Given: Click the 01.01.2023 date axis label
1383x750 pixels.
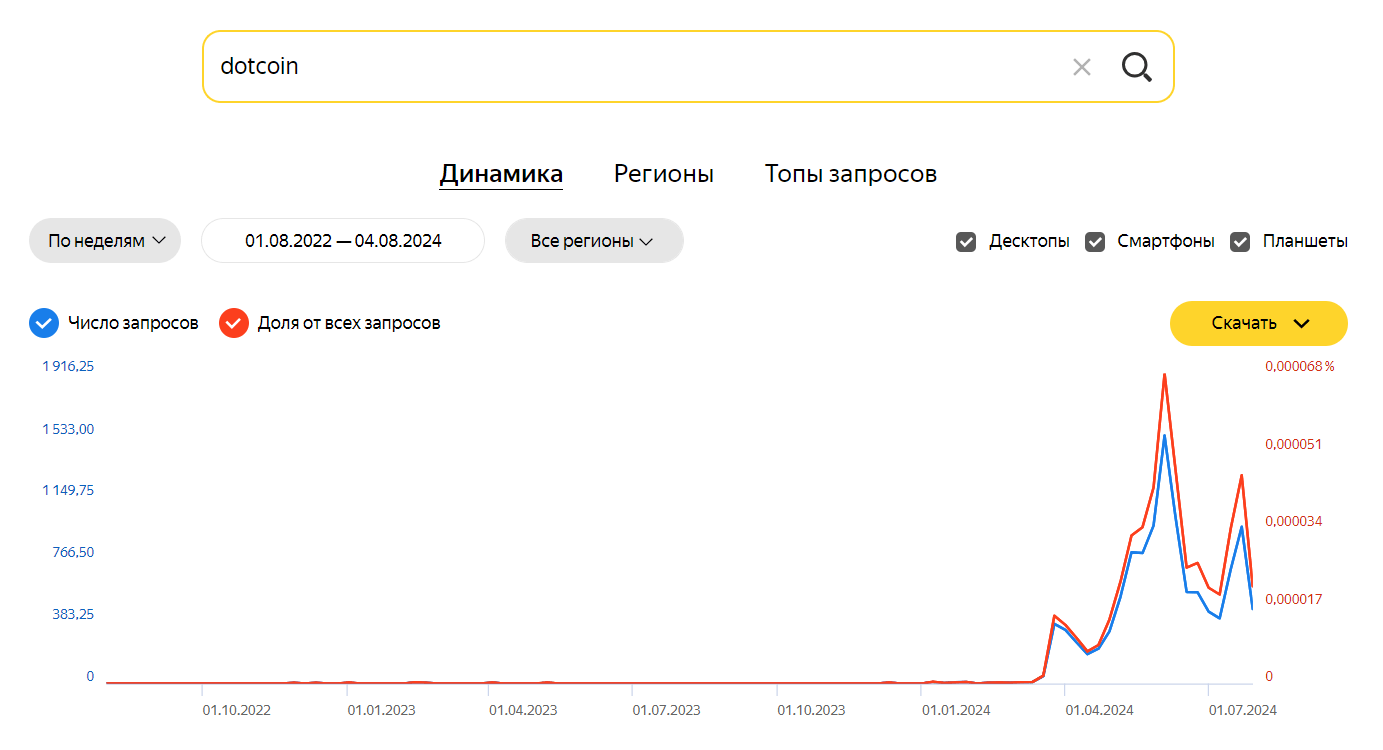Looking at the screenshot, I should tap(381, 711).
